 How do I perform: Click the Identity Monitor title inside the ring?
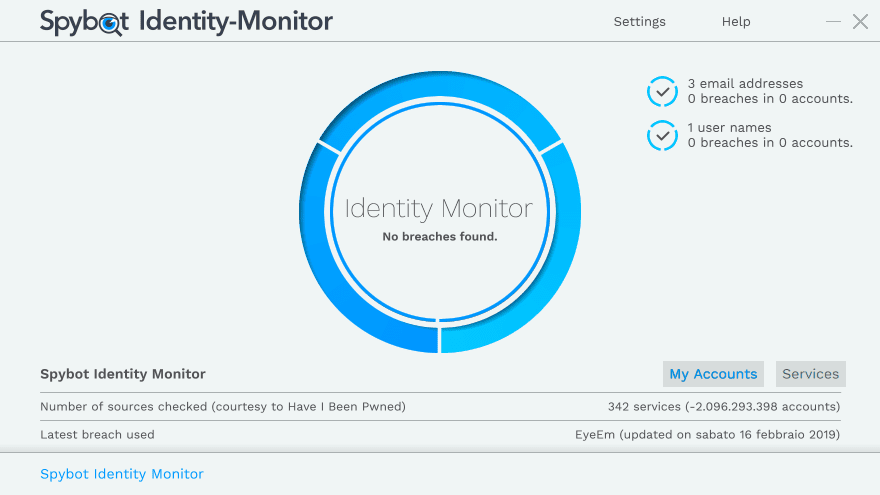tap(439, 209)
